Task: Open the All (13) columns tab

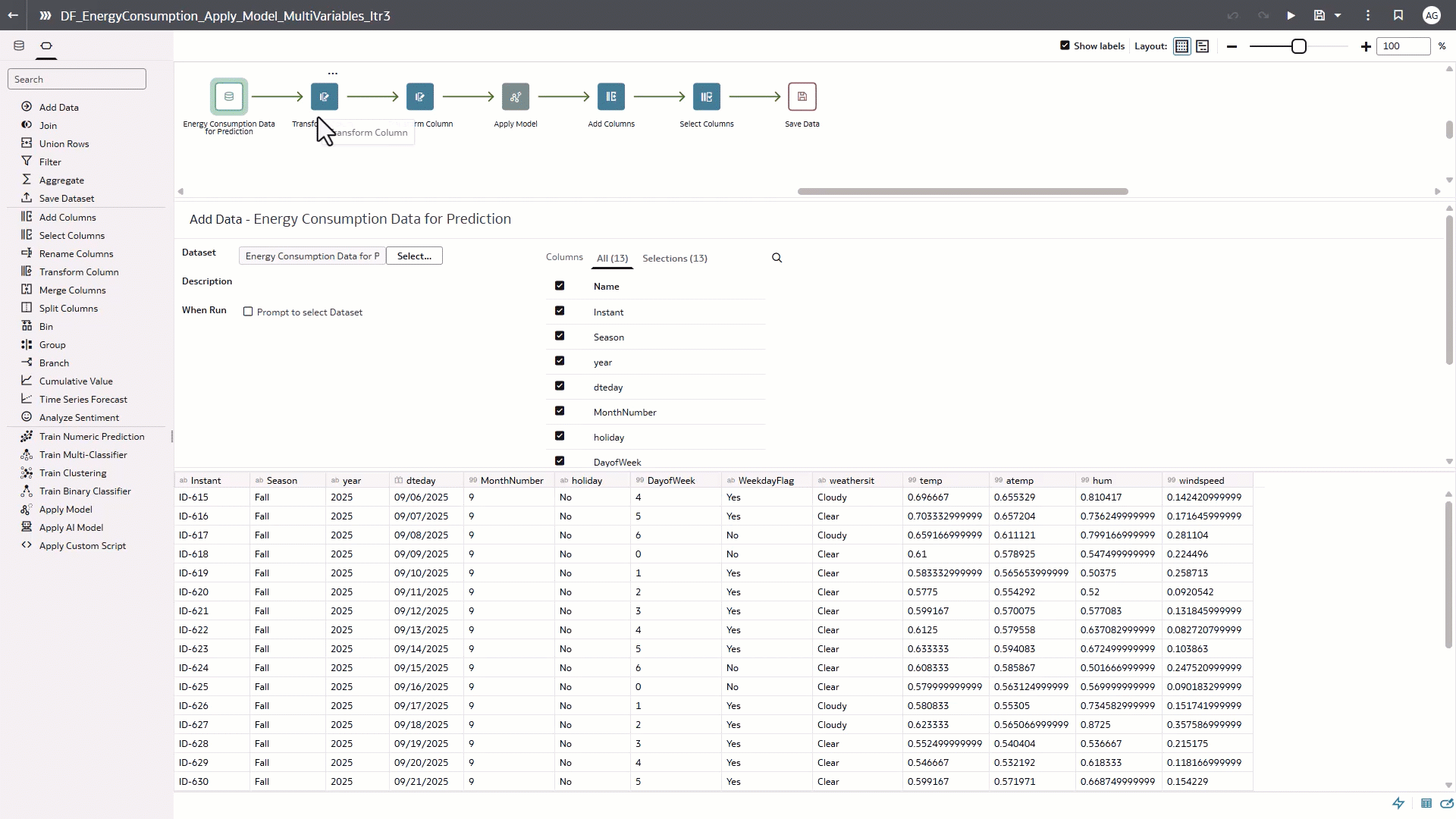Action: (x=612, y=259)
